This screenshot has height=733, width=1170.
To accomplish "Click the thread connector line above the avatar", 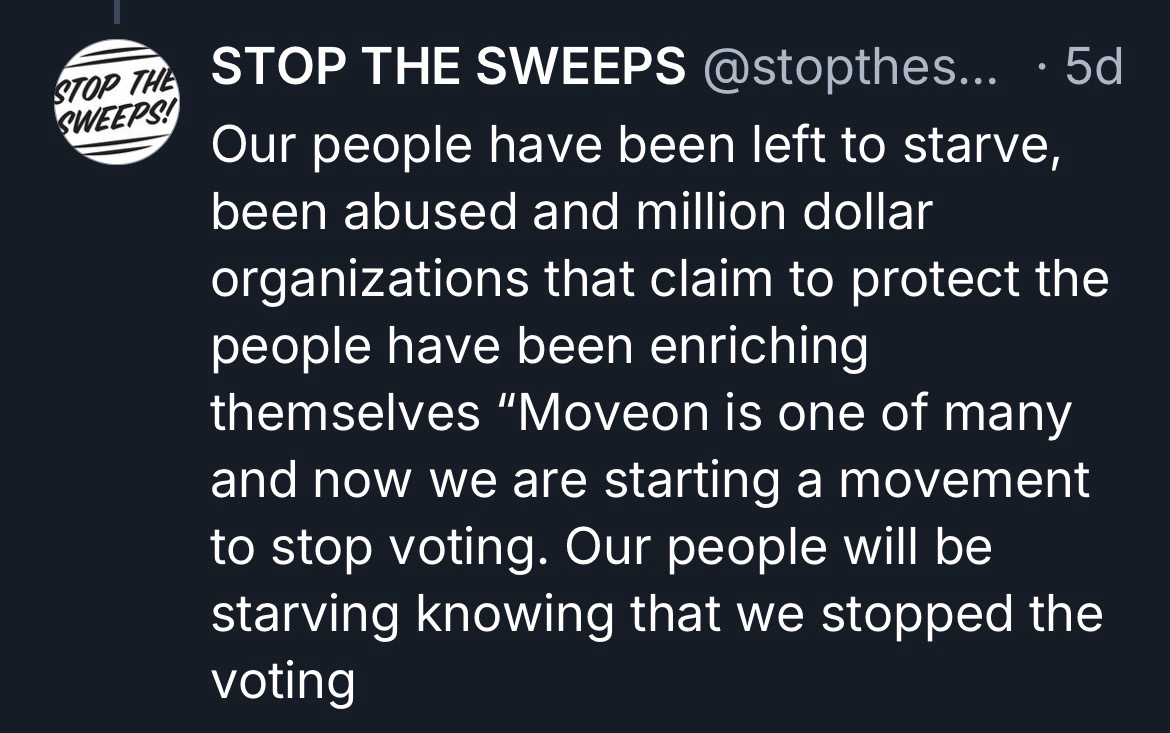I will (116, 10).
